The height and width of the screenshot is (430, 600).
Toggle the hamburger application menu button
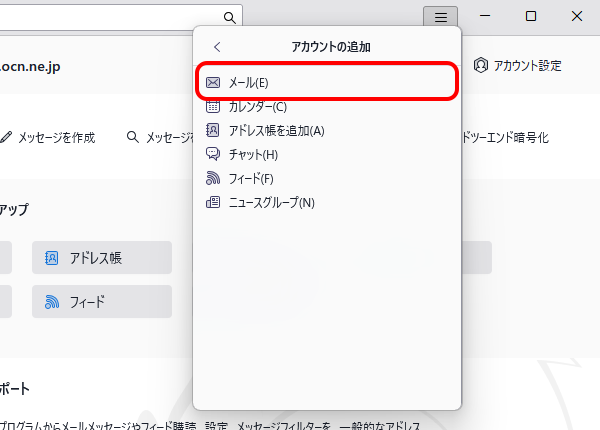pos(440,17)
